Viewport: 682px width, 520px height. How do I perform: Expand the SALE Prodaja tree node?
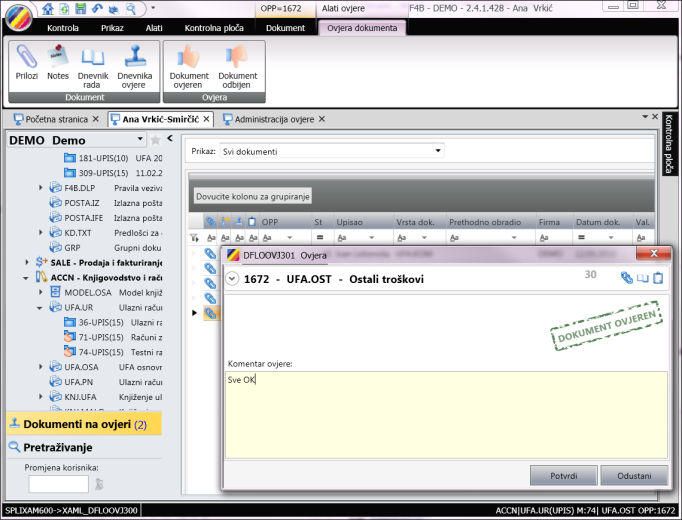(x=26, y=261)
